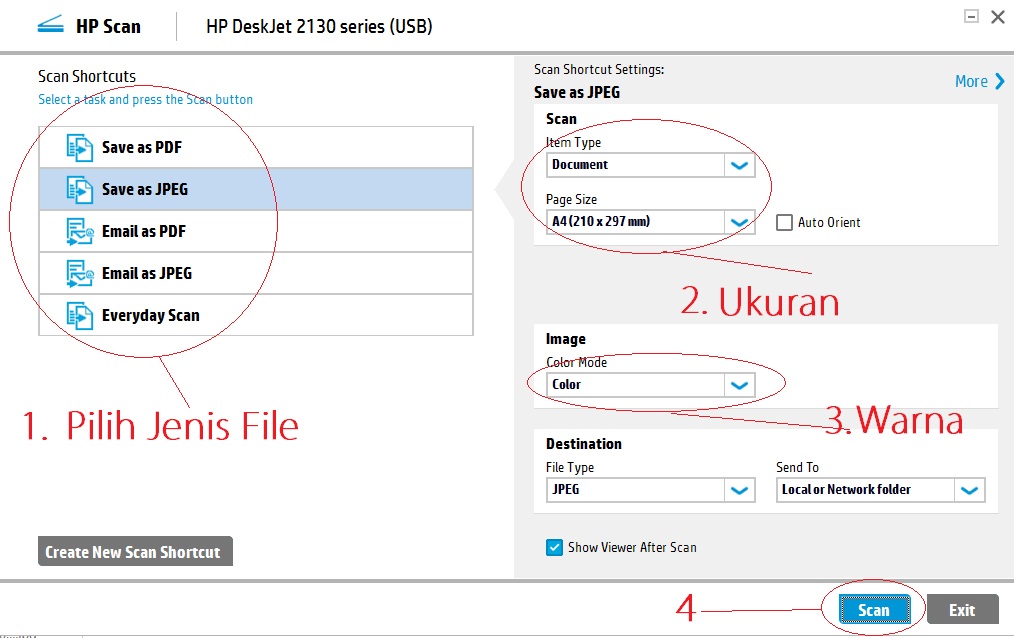This screenshot has width=1014, height=638.
Task: Select the Save as PDF shortcut
Action: (256, 147)
